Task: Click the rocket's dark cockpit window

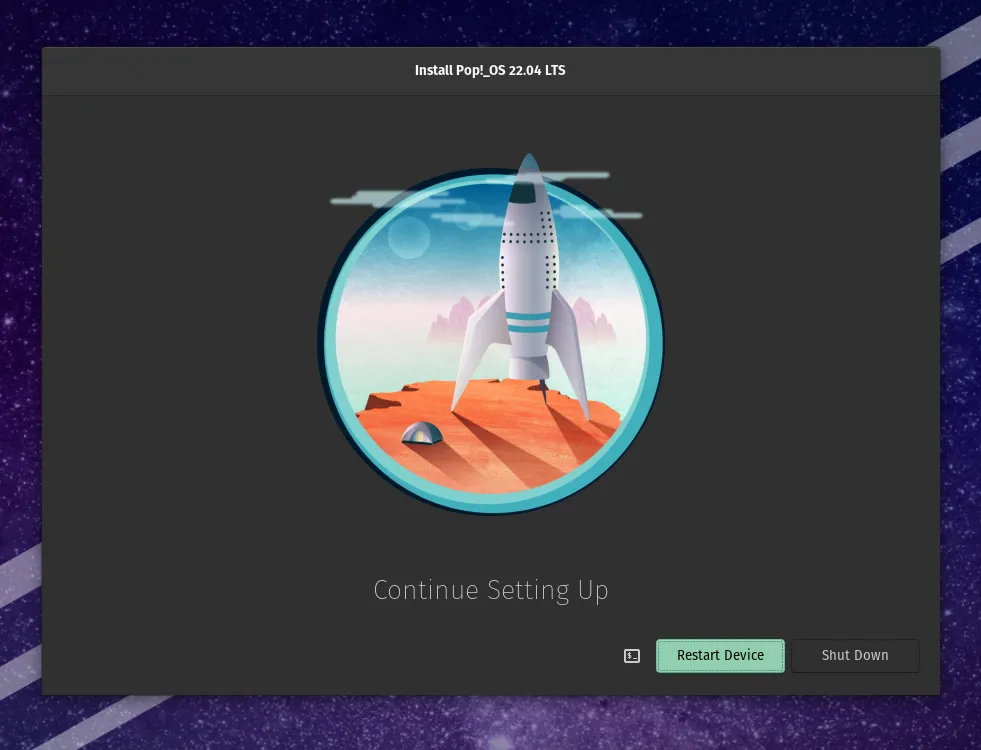Action: click(528, 193)
